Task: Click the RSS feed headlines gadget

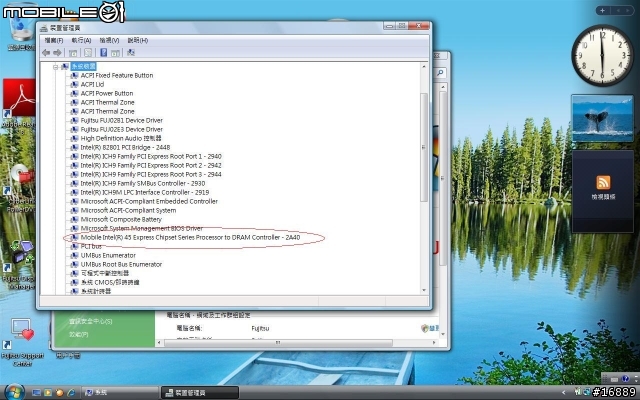Action: [603, 191]
